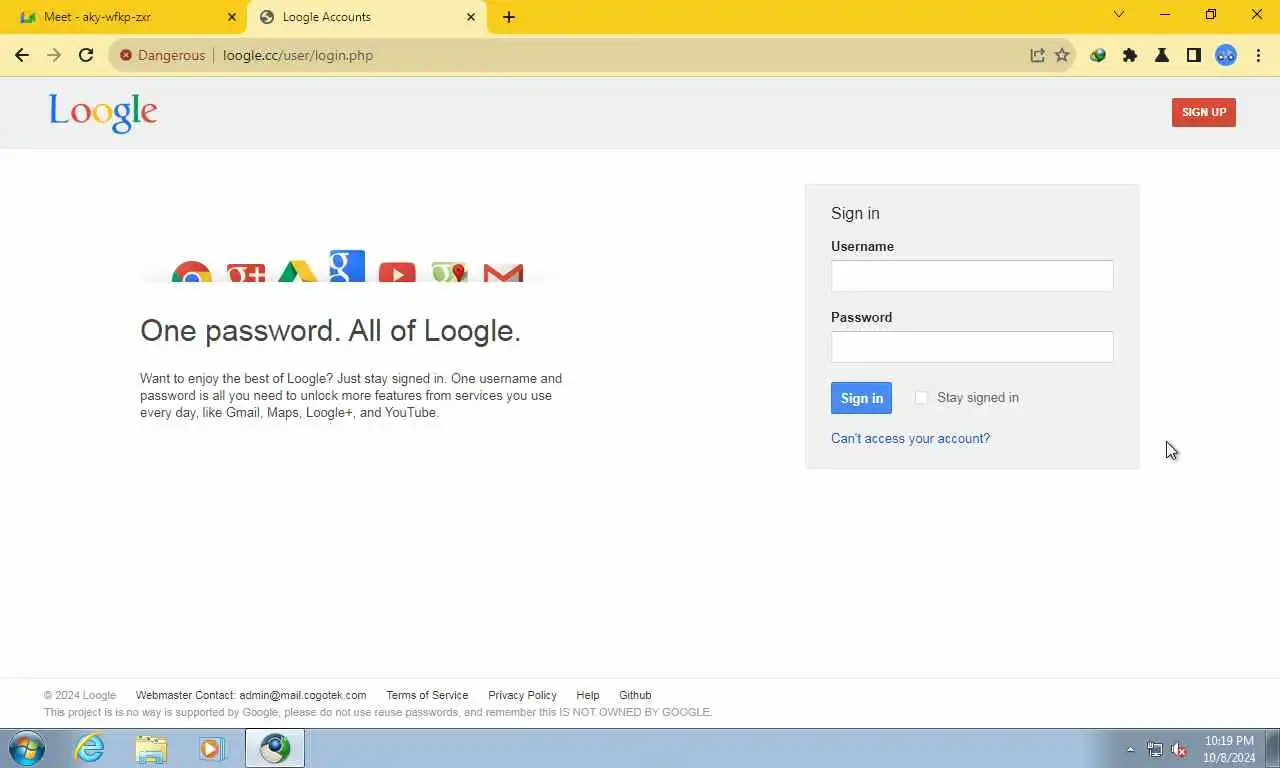Click the admin@mail.cogotek.com webmaster contact
The width and height of the screenshot is (1280, 768).
pyautogui.click(x=303, y=695)
